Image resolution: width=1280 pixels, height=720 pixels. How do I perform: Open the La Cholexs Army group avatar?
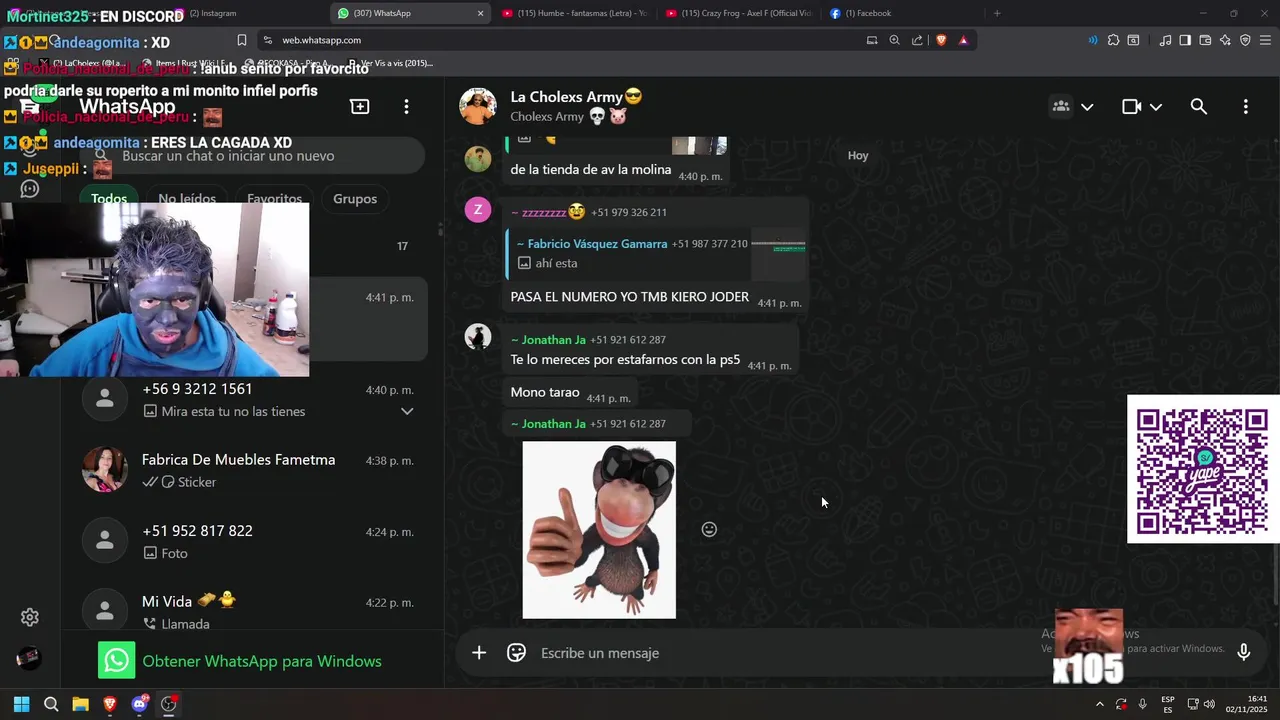(478, 106)
